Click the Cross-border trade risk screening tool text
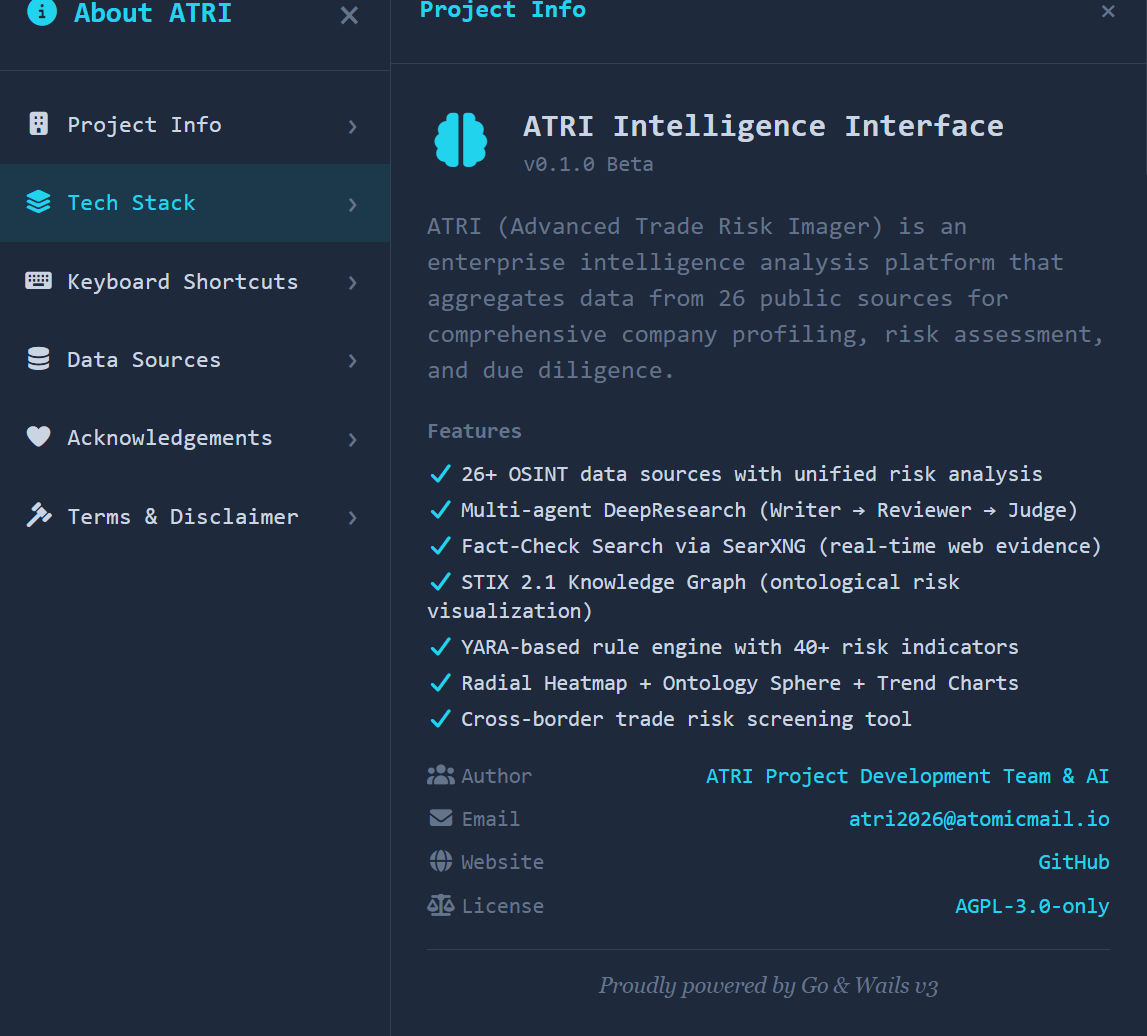Image resolution: width=1147 pixels, height=1036 pixels. click(x=686, y=718)
